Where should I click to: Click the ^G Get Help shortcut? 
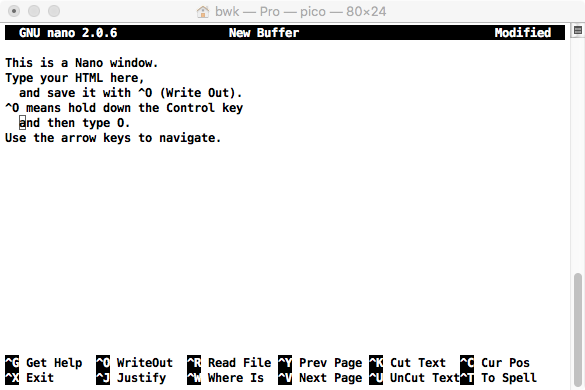coord(44,362)
